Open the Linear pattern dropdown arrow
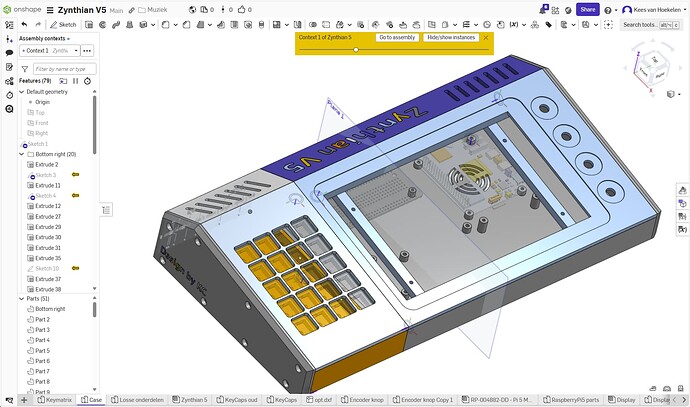Image resolution: width=690 pixels, height=407 pixels. (x=286, y=25)
